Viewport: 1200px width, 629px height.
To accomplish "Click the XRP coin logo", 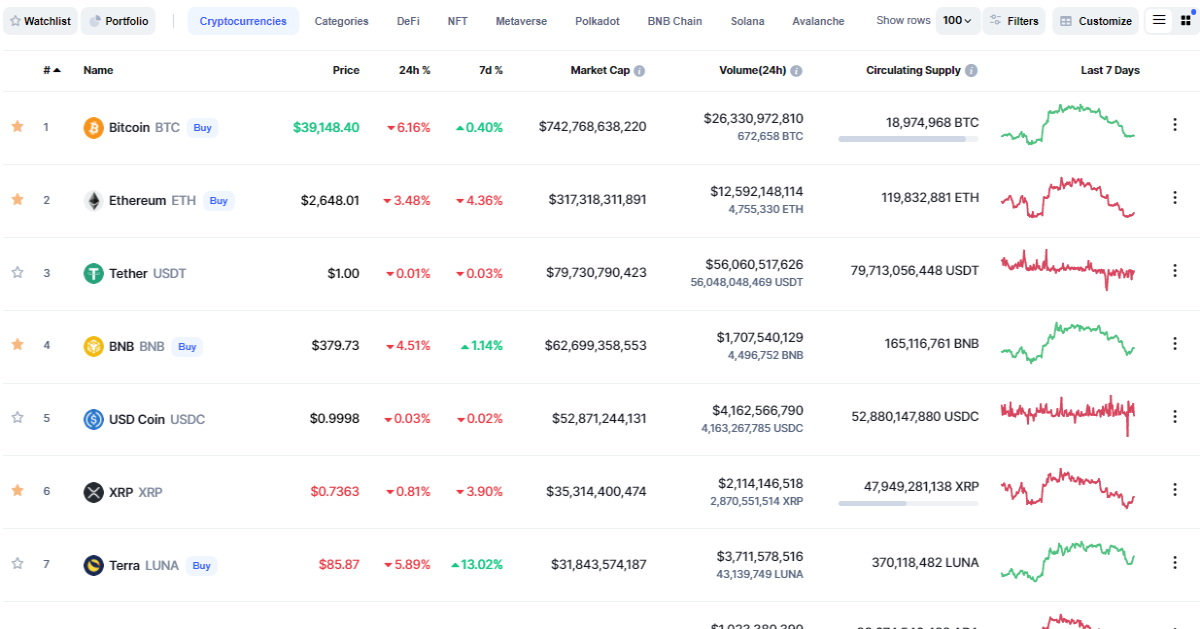I will tap(93, 492).
